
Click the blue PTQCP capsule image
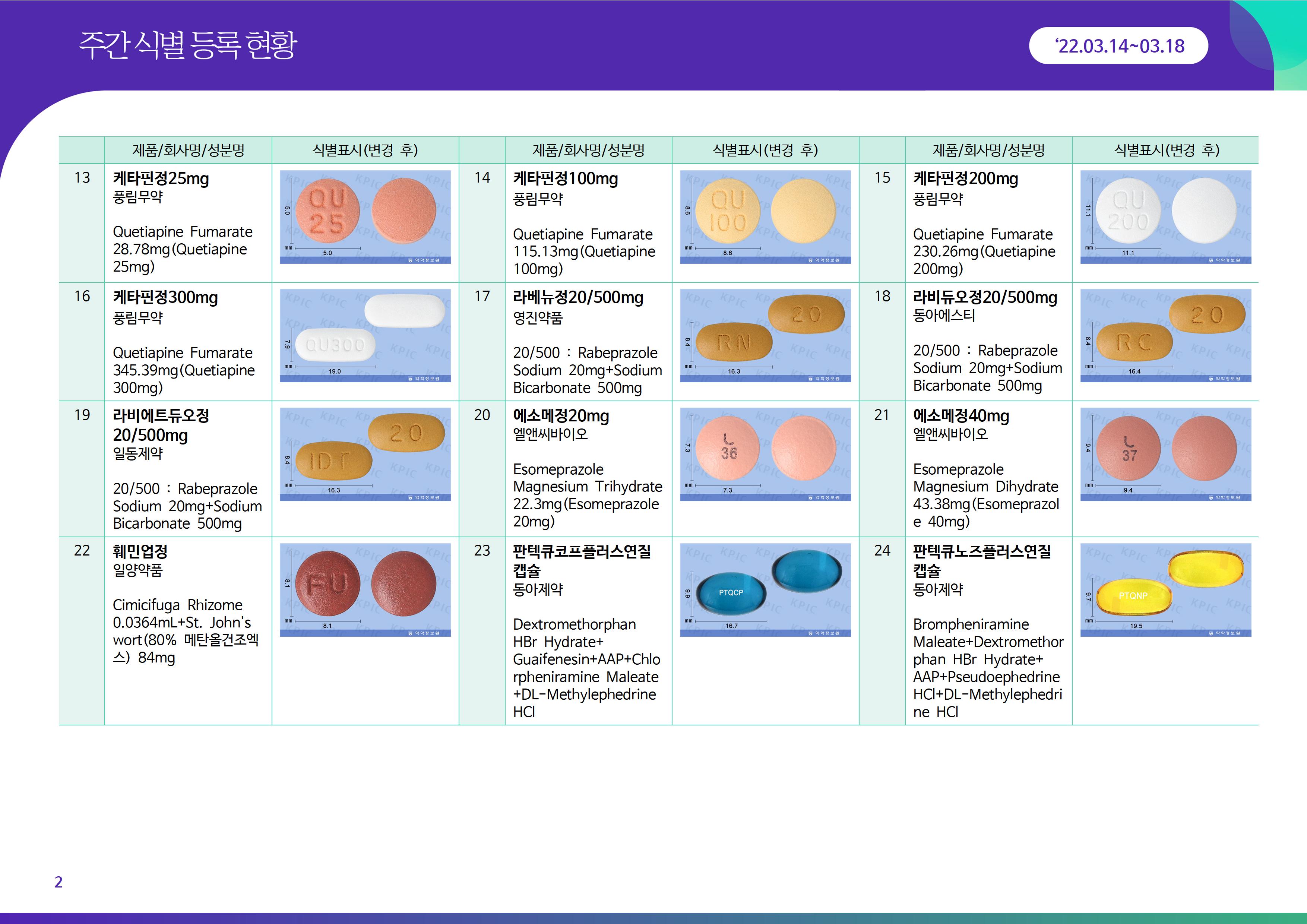[765, 589]
